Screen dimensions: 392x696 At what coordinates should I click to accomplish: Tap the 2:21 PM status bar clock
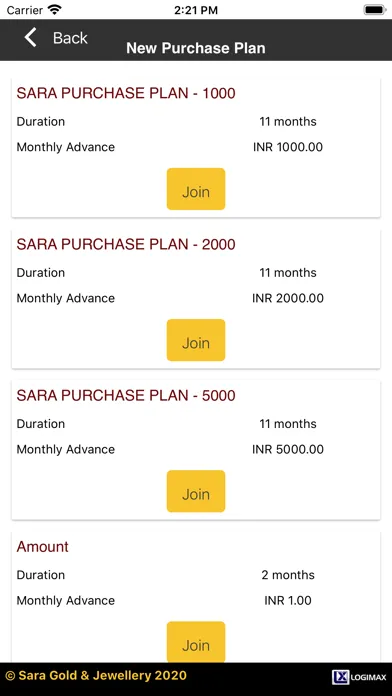point(196,10)
